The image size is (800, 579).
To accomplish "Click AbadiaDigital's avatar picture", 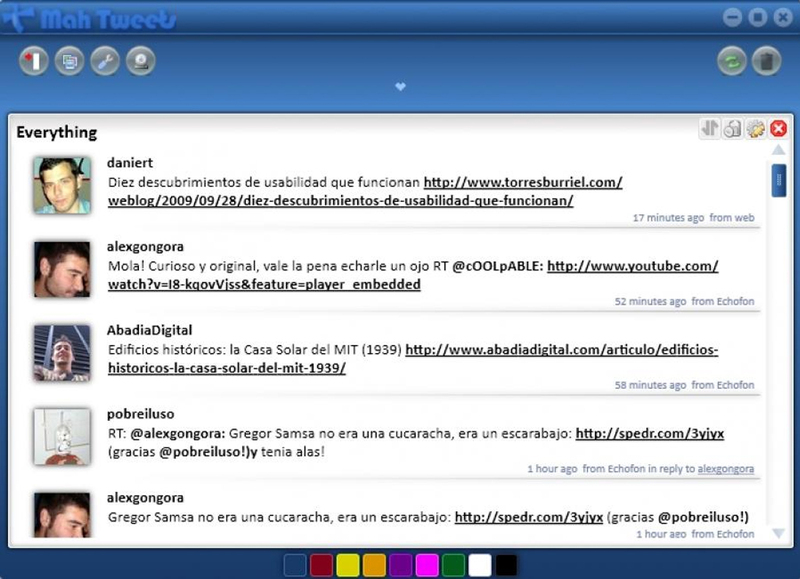I will point(62,353).
